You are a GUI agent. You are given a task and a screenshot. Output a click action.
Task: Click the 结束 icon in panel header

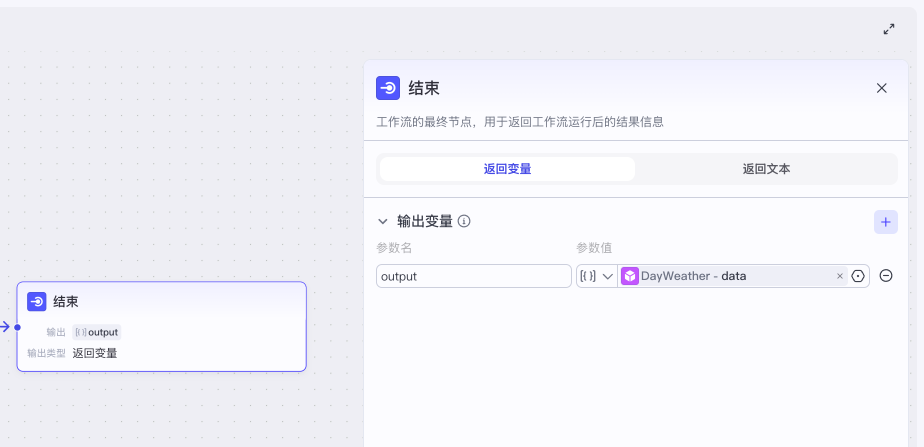pos(388,88)
